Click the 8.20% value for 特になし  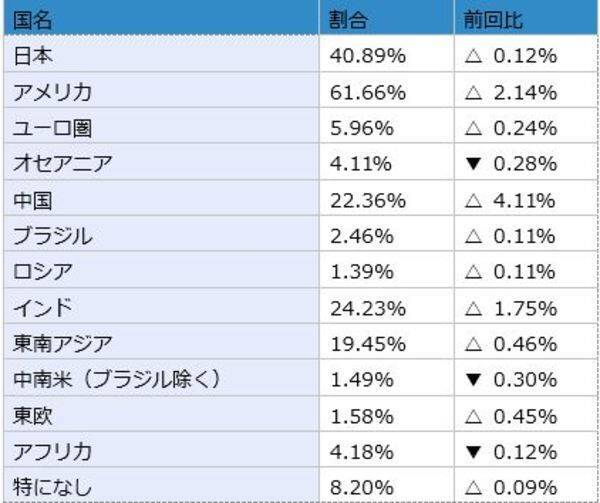[x=362, y=488]
